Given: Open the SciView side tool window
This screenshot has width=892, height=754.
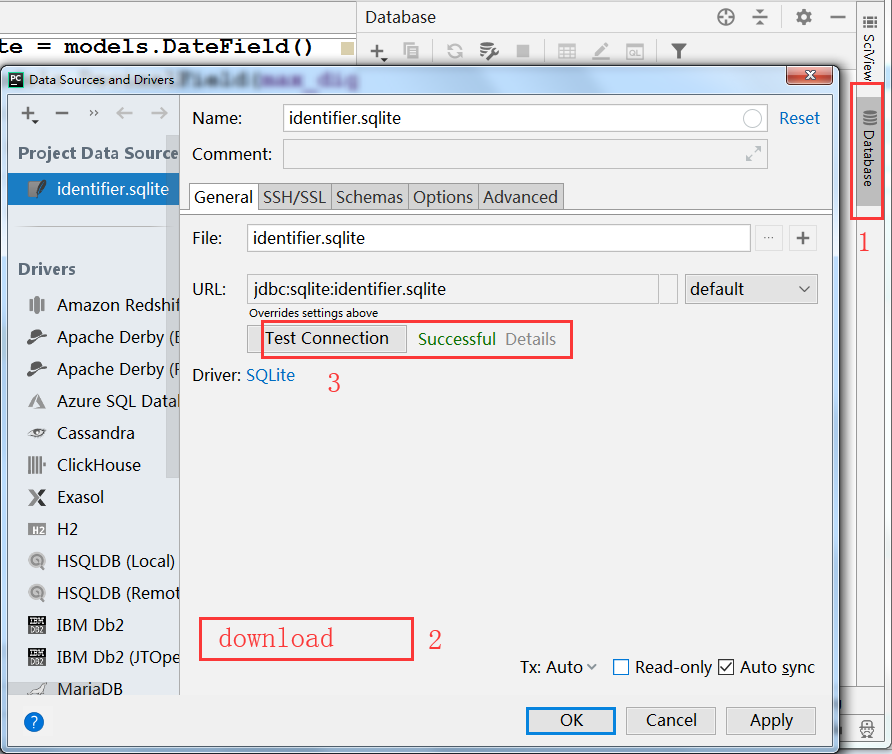Looking at the screenshot, I should click(x=869, y=47).
